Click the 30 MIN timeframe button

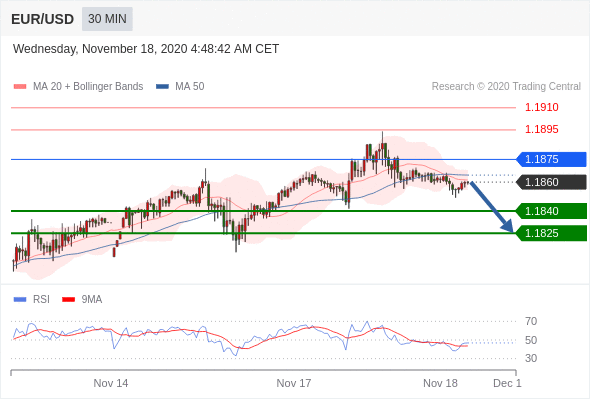[x=107, y=19]
